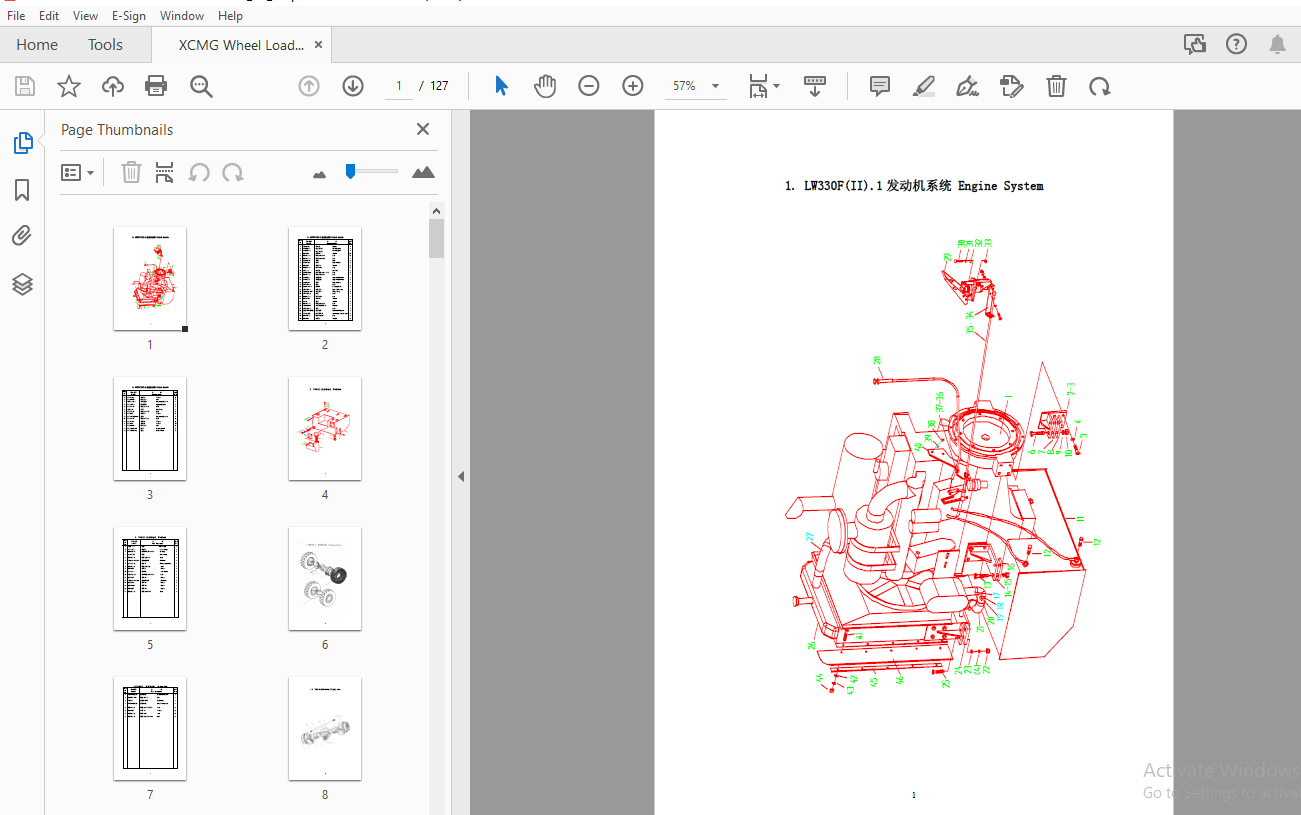1301x815 pixels.
Task: Activate the hand pan tool
Action: coord(545,86)
